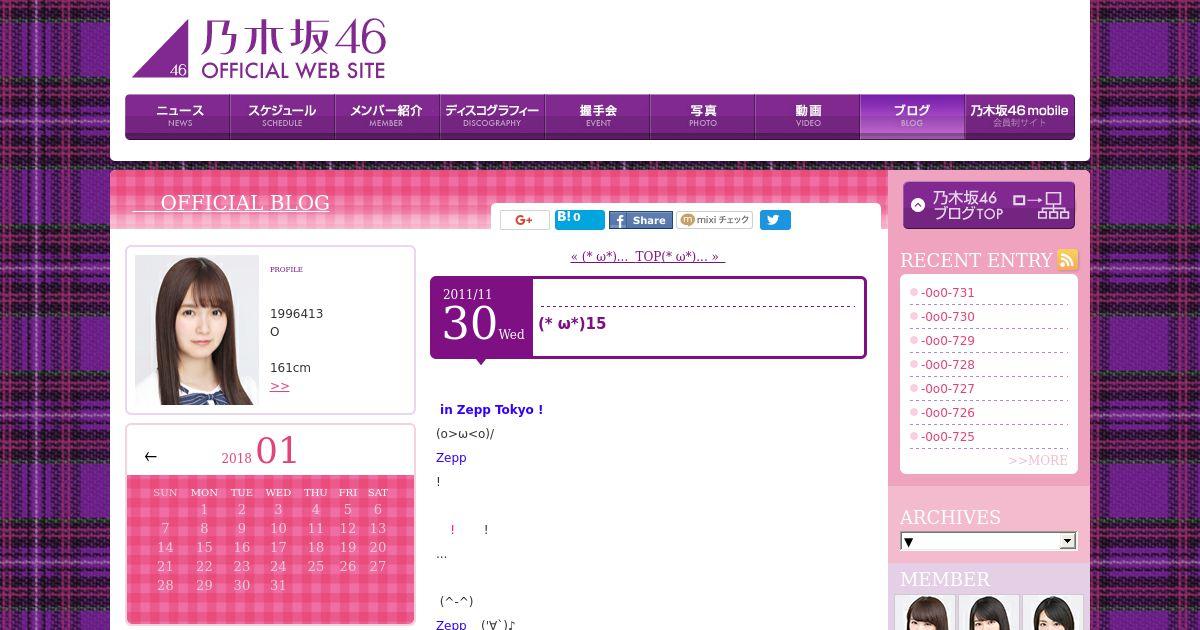The height and width of the screenshot is (630, 1200).
Task: Open recent entry -0o0-731
Action: [948, 293]
